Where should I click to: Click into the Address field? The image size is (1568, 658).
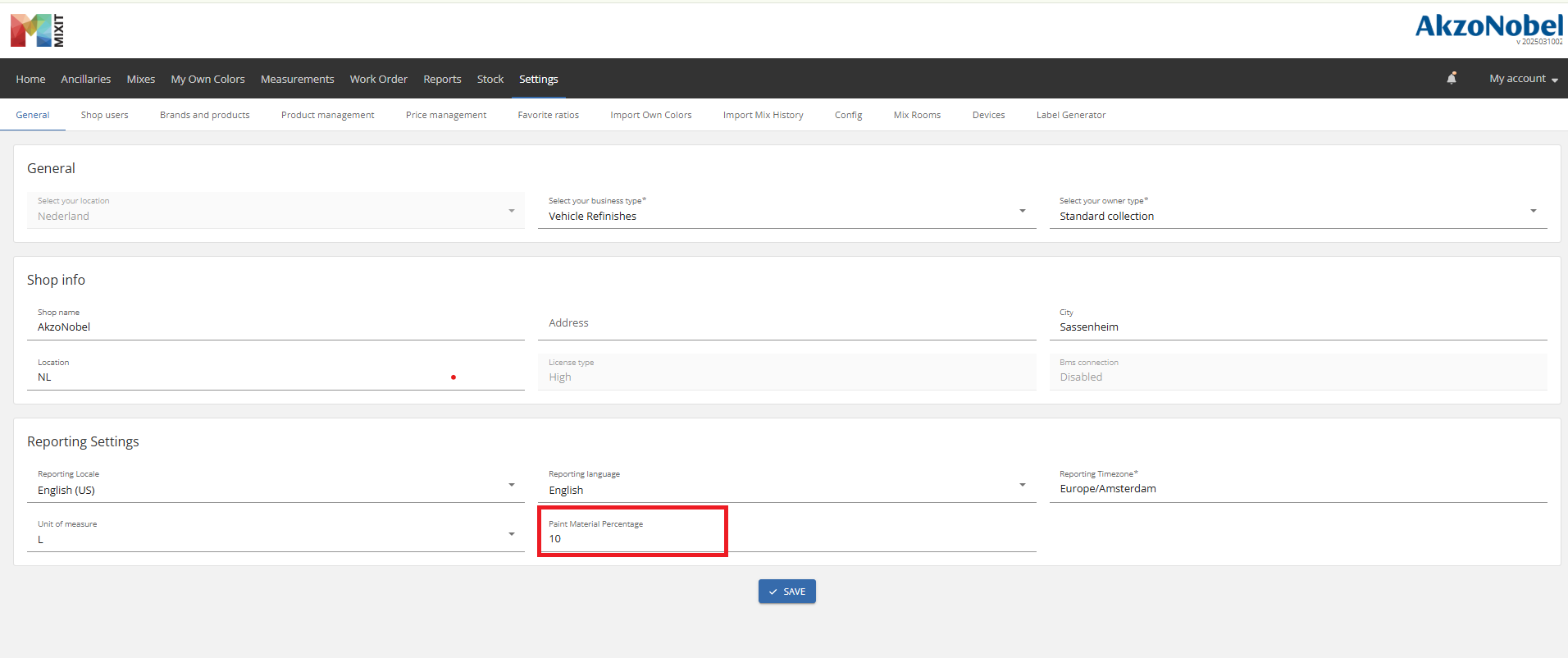click(787, 322)
